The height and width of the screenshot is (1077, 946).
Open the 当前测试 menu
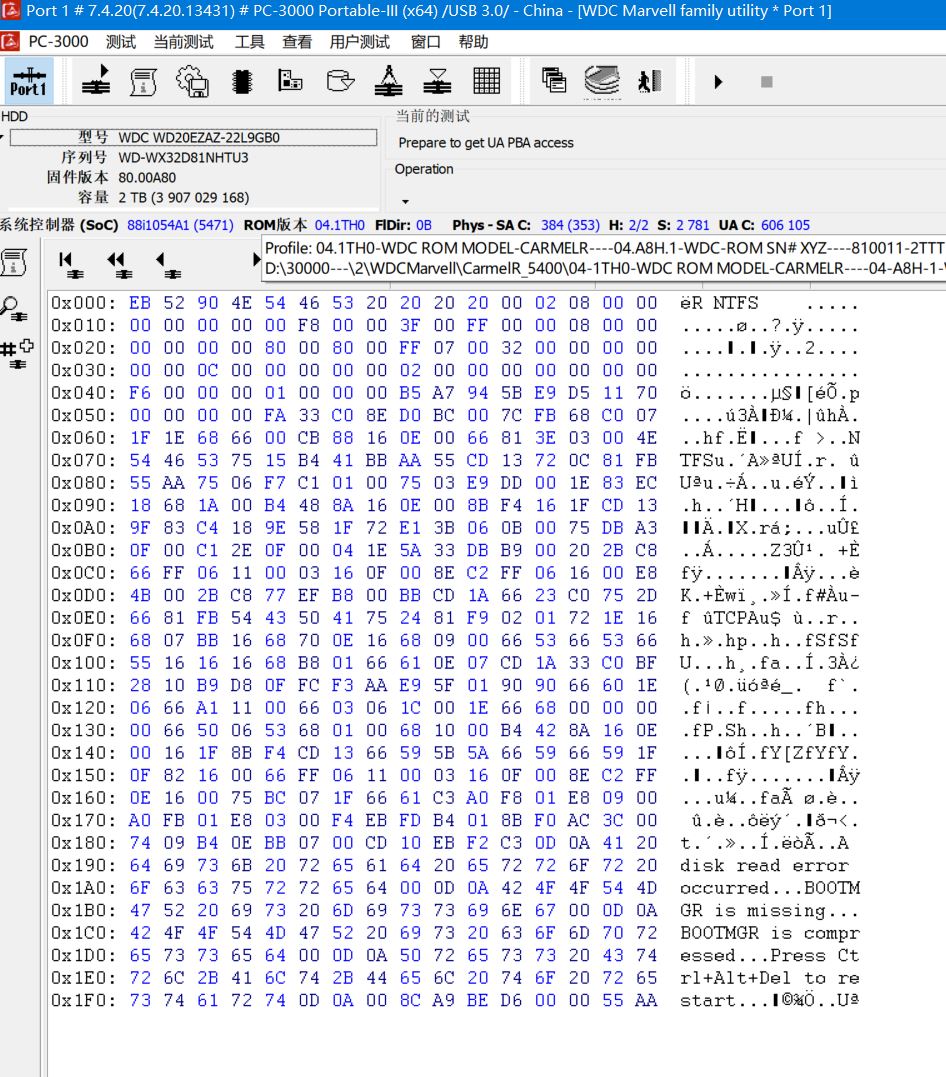183,42
